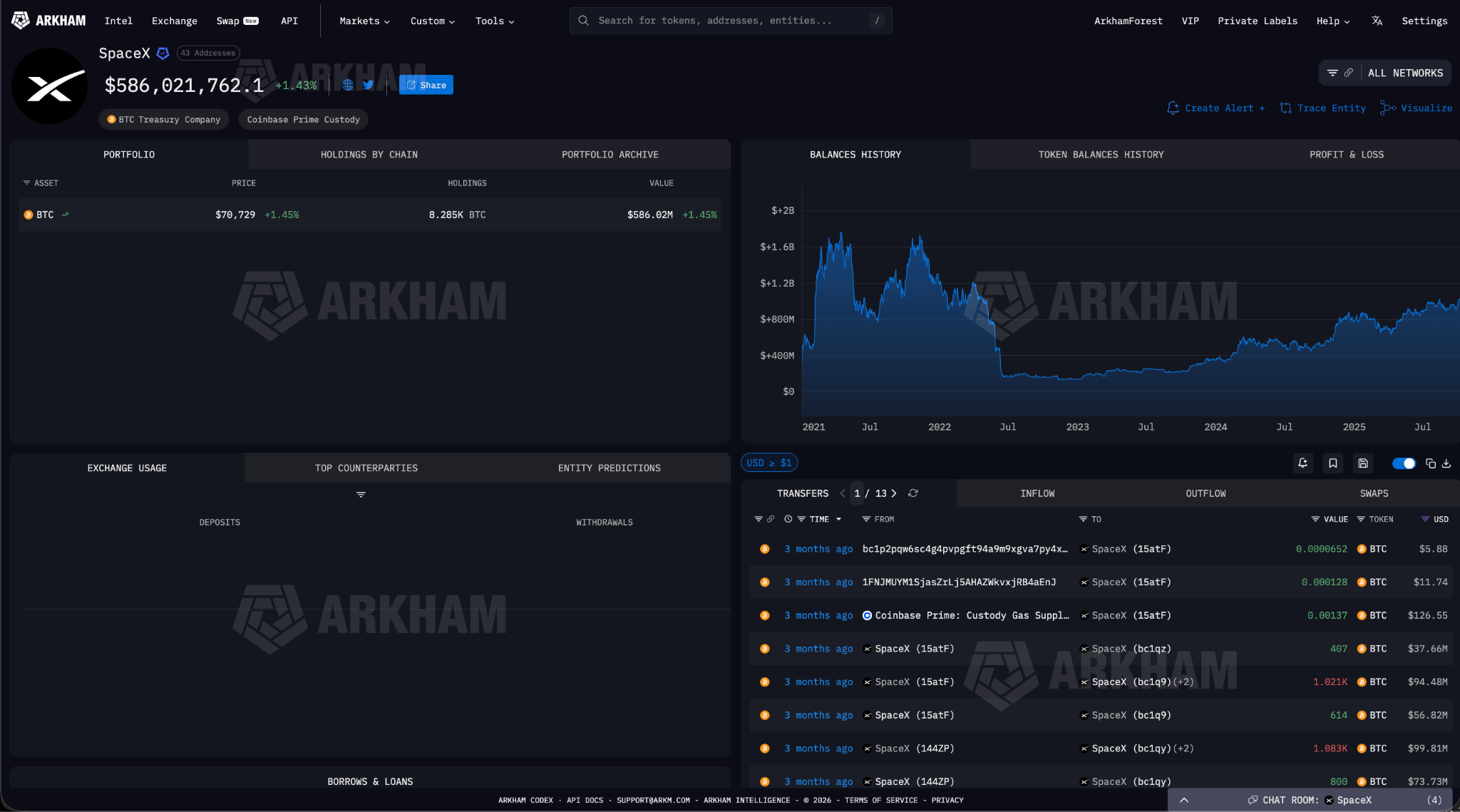Open transfer alerts via the bell icon
Image resolution: width=1460 pixels, height=812 pixels.
[x=1302, y=463]
